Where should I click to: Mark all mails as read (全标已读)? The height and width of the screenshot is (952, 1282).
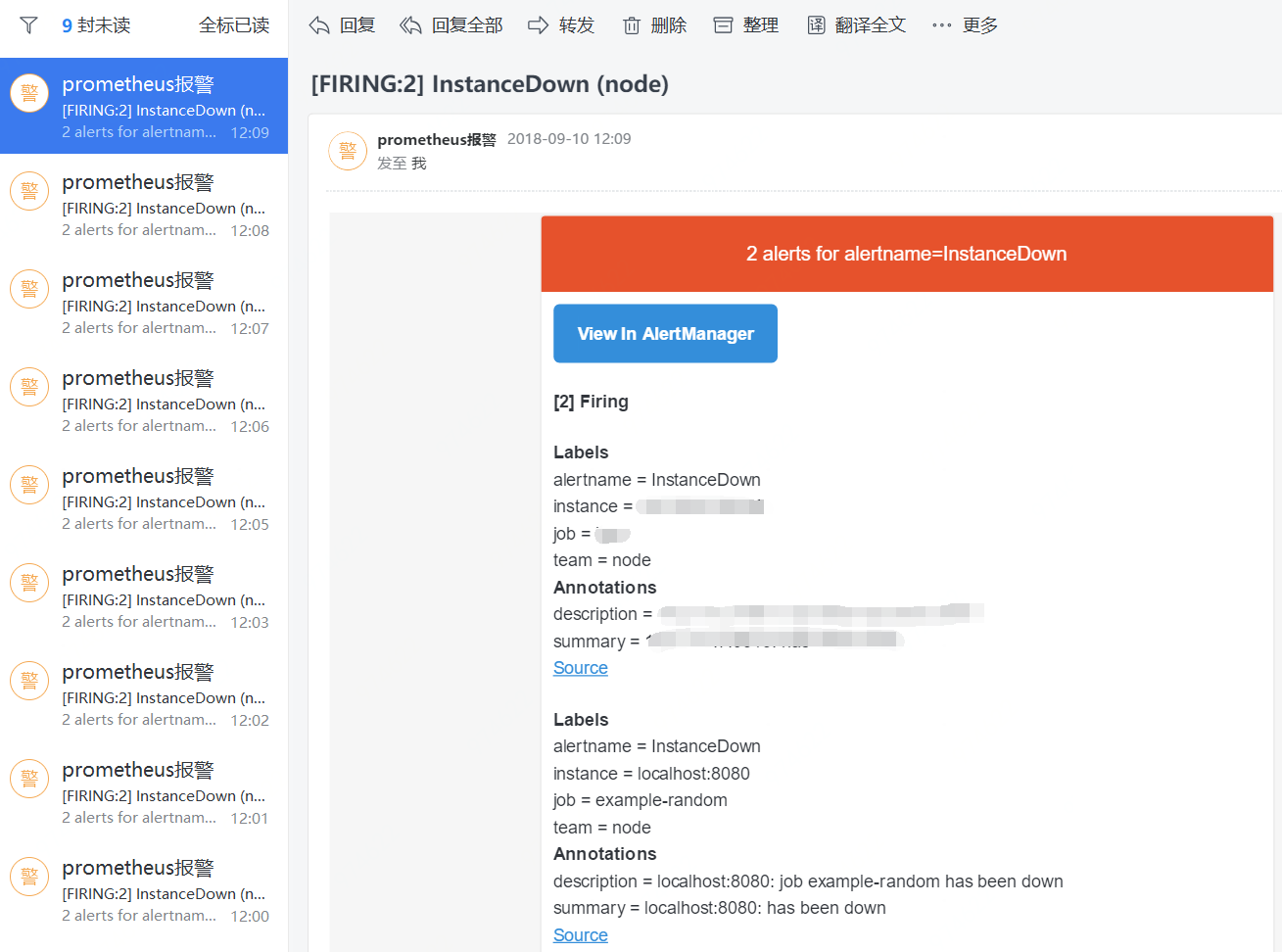pos(234,25)
